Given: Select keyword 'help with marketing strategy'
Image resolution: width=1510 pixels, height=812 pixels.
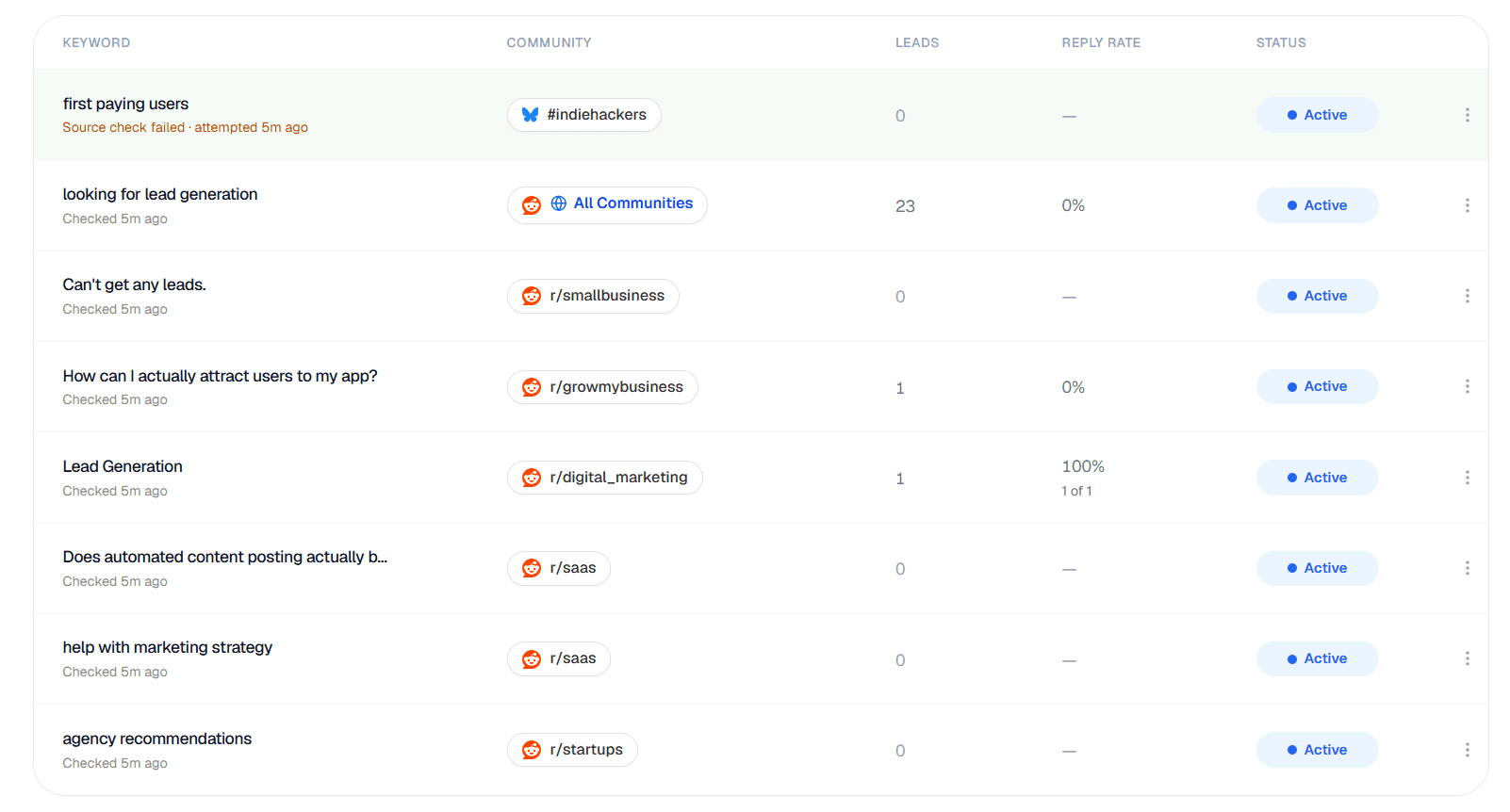Looking at the screenshot, I should (168, 647).
